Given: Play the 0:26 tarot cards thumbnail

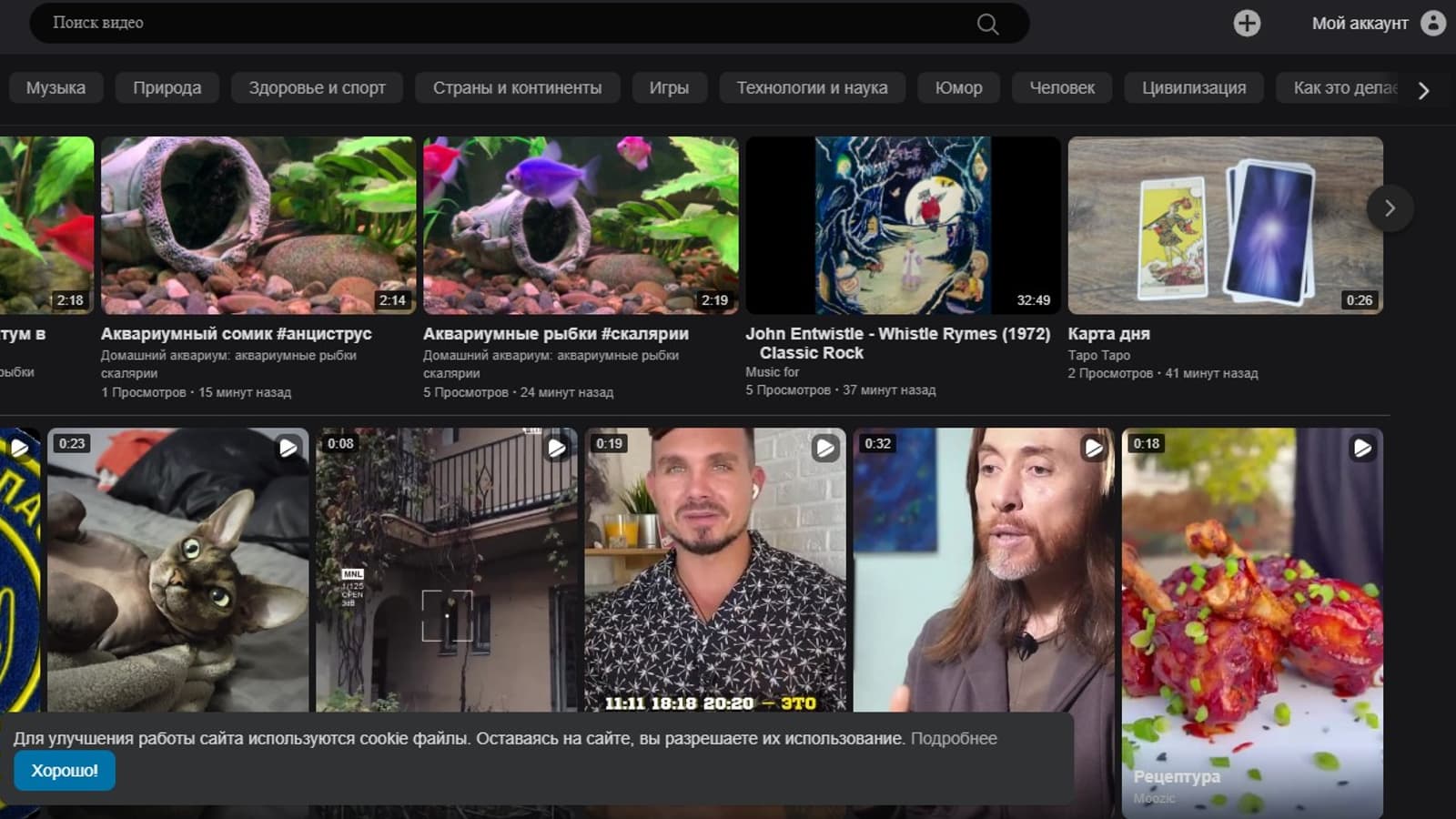Looking at the screenshot, I should (x=1226, y=226).
